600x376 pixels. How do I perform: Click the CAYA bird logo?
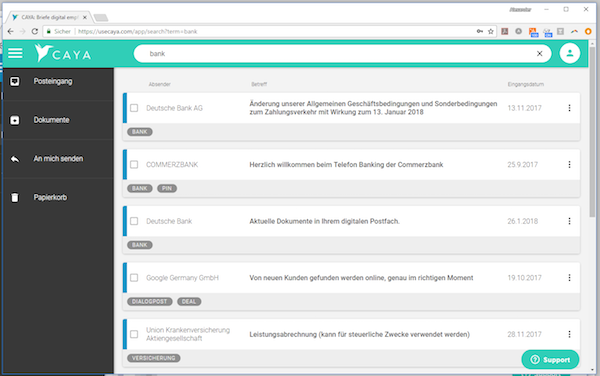click(x=43, y=53)
